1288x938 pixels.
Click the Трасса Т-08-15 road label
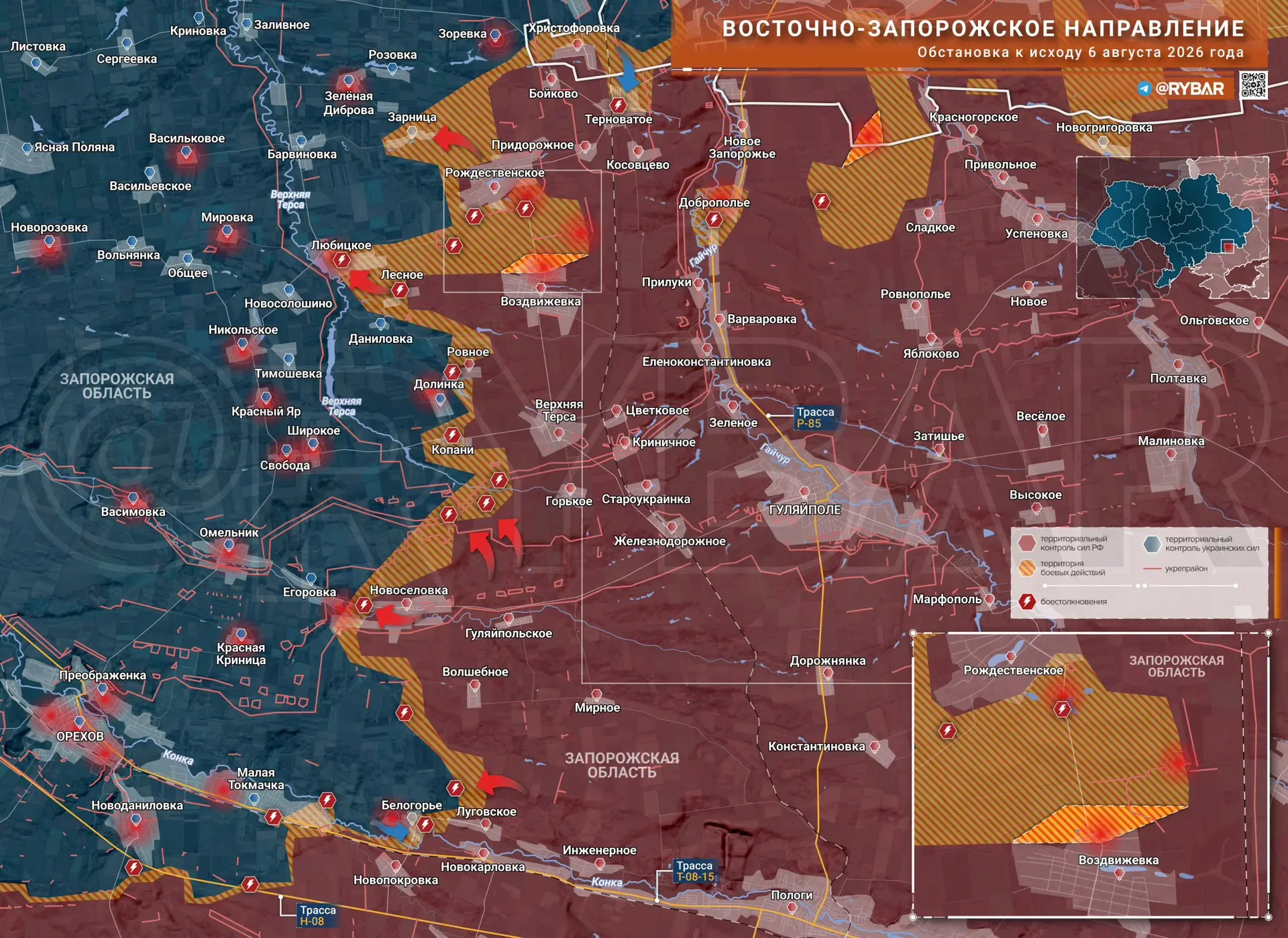click(694, 871)
